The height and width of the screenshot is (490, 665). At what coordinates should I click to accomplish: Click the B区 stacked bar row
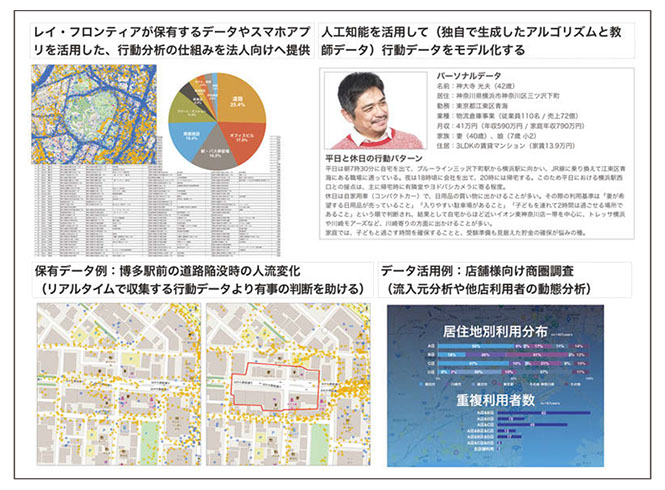coord(509,355)
